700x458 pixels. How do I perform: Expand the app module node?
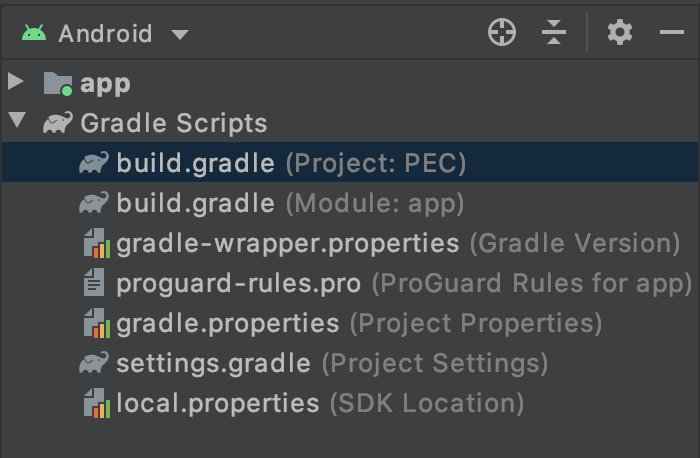[x=16, y=83]
